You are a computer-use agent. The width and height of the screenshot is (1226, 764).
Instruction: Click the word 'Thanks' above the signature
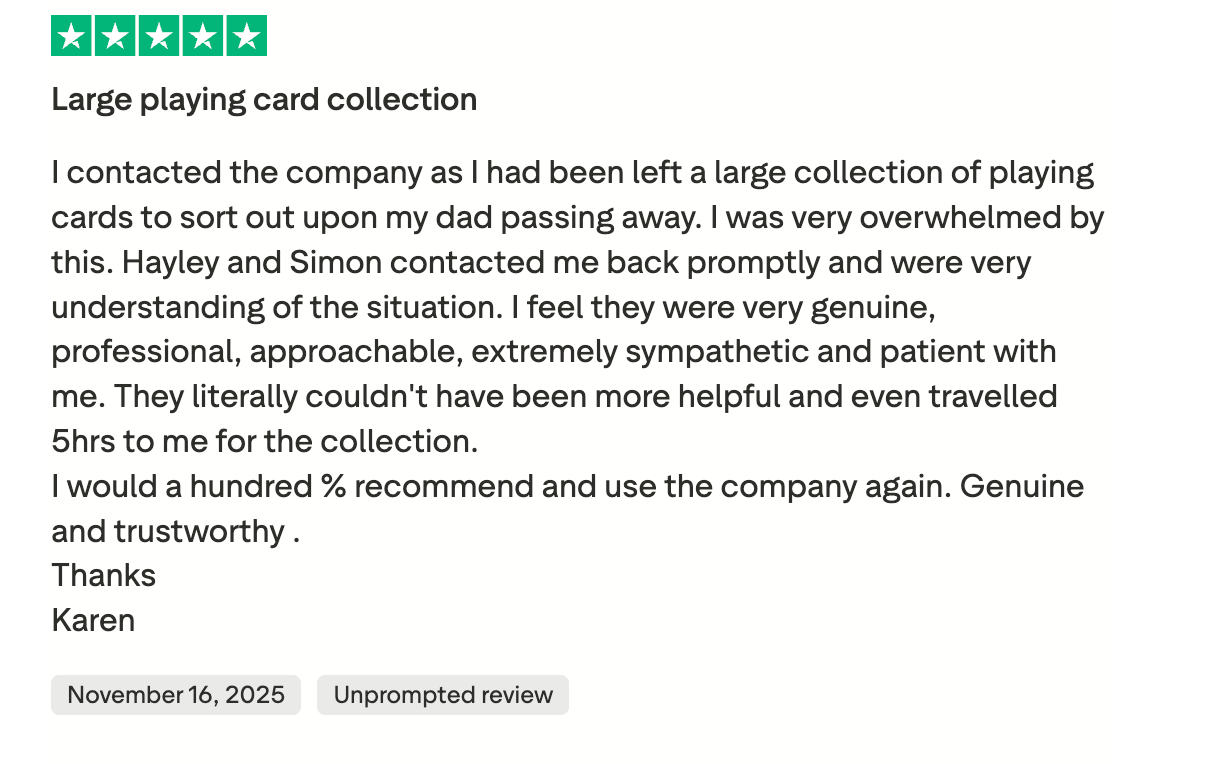(104, 575)
